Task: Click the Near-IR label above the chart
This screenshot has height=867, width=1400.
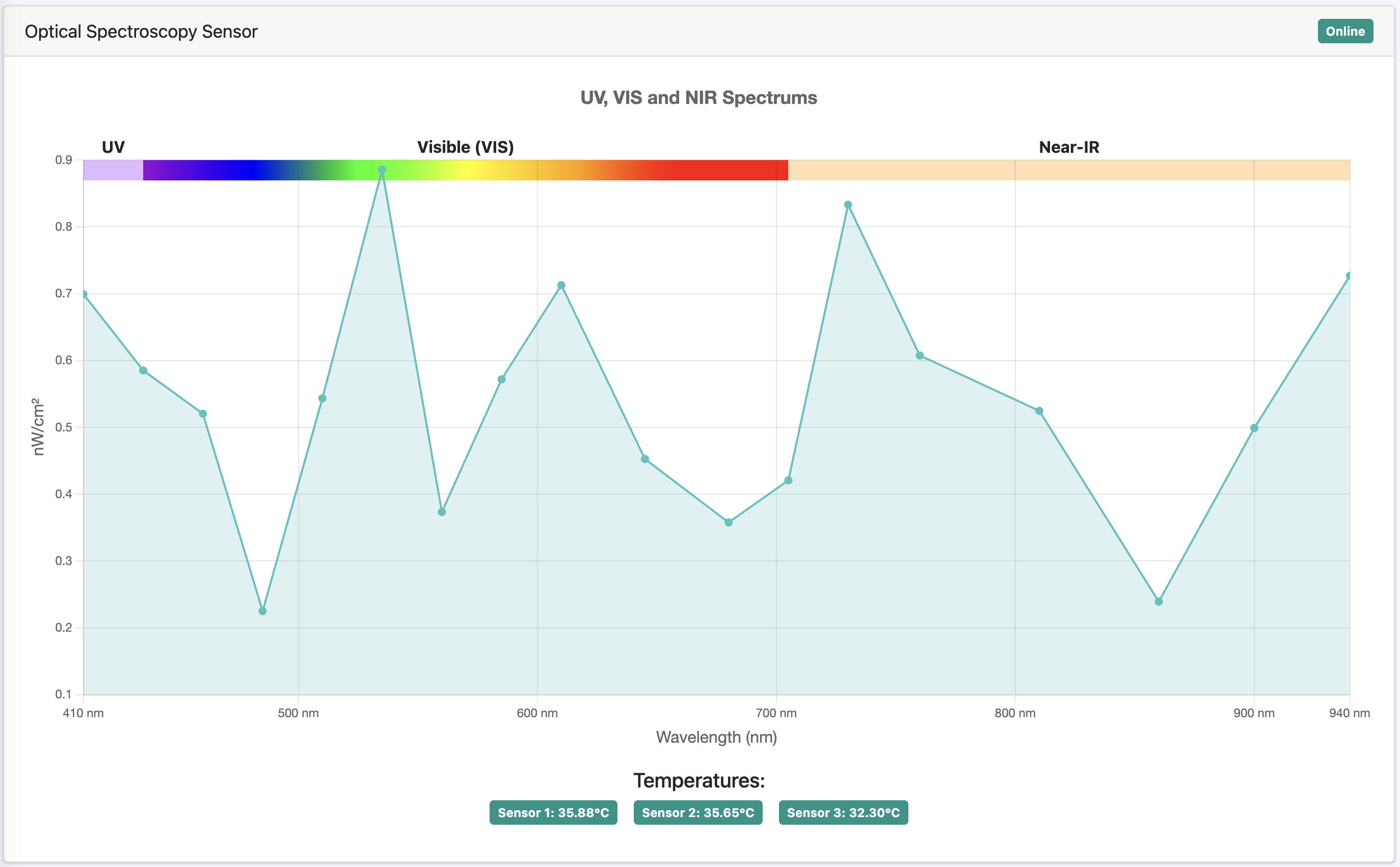Action: point(1069,147)
